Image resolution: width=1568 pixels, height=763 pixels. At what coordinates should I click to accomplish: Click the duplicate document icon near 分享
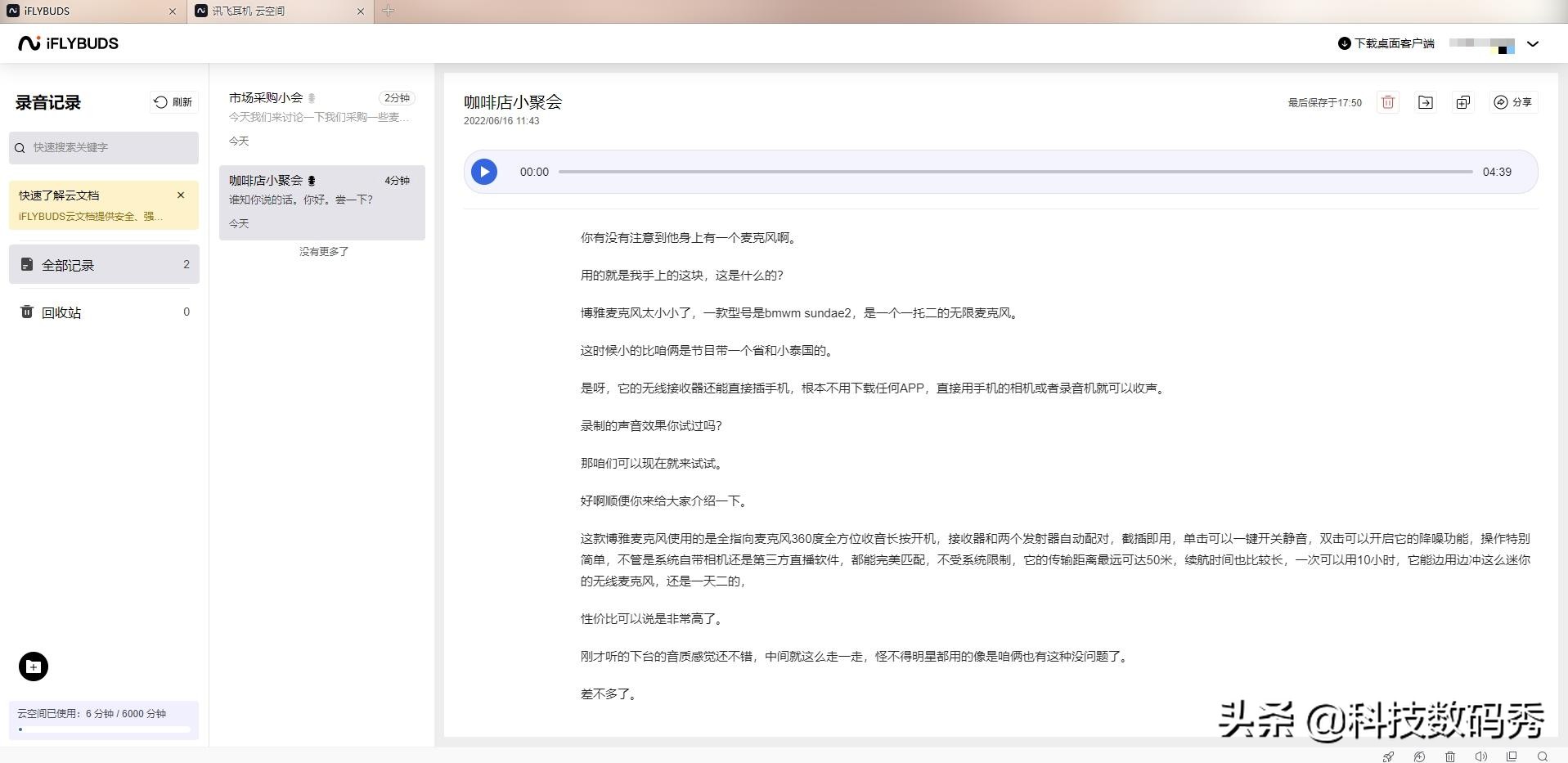(x=1463, y=102)
